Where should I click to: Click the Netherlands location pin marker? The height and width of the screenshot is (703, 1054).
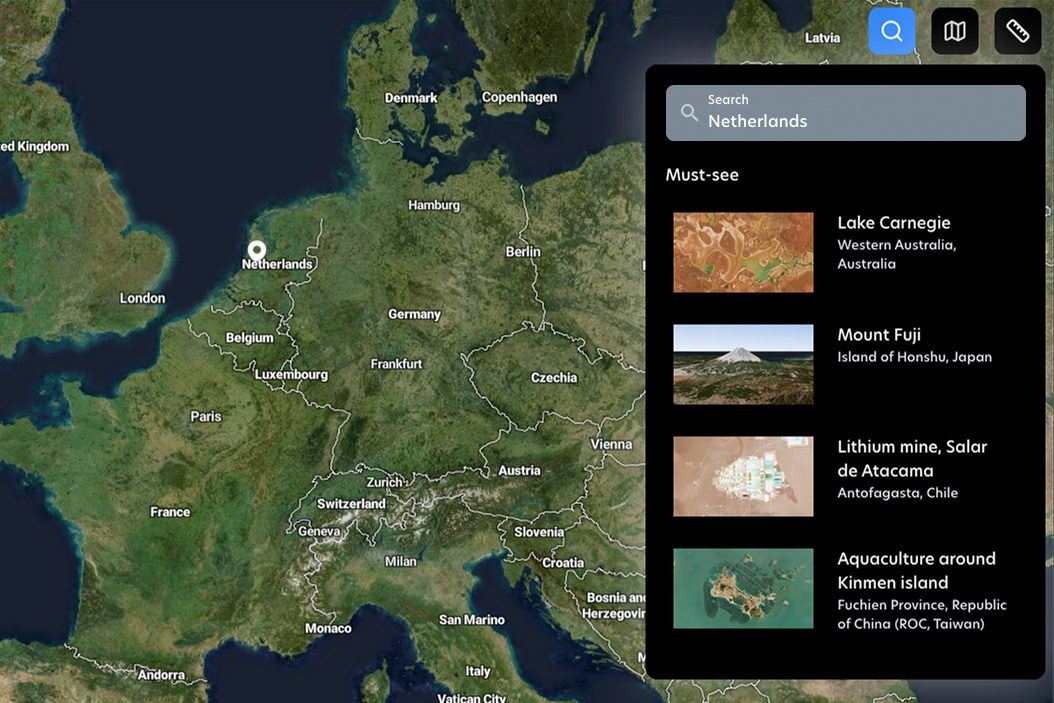[x=257, y=250]
